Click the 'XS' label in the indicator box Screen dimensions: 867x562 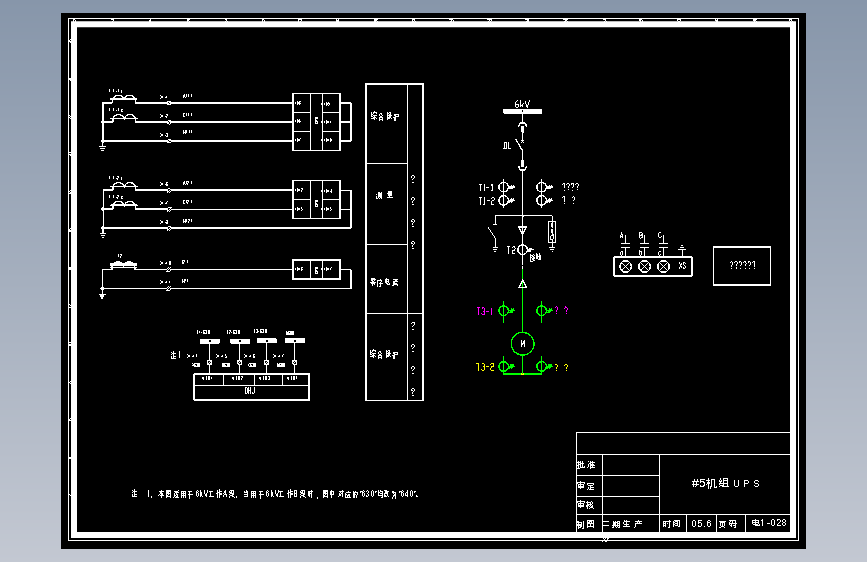(682, 266)
